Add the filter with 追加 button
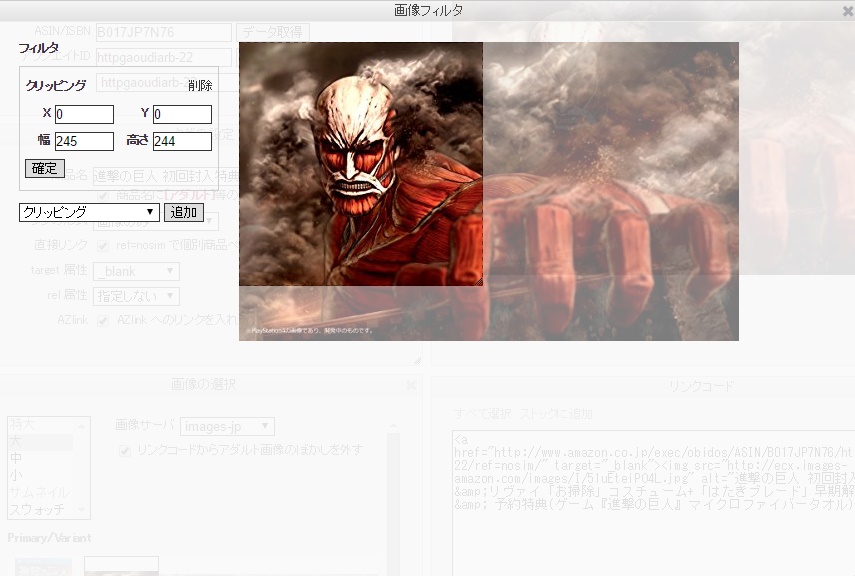855x576 pixels. click(184, 212)
